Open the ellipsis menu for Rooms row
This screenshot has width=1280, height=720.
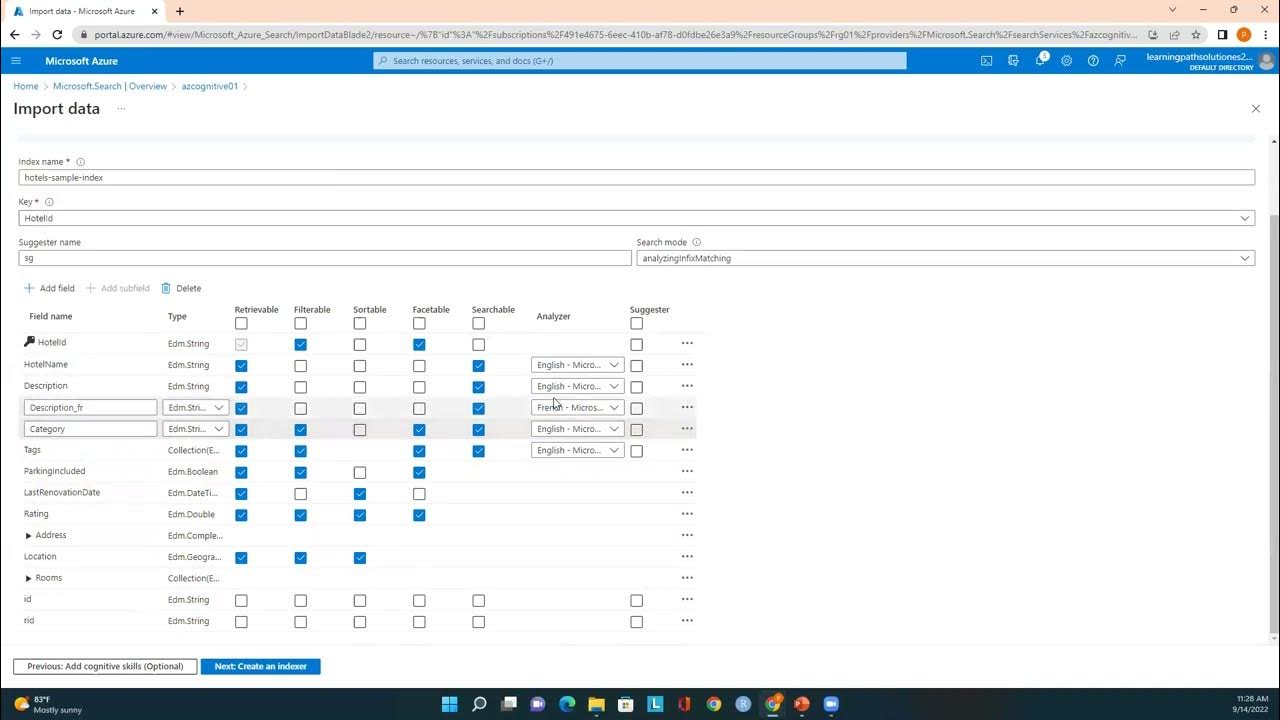(687, 578)
